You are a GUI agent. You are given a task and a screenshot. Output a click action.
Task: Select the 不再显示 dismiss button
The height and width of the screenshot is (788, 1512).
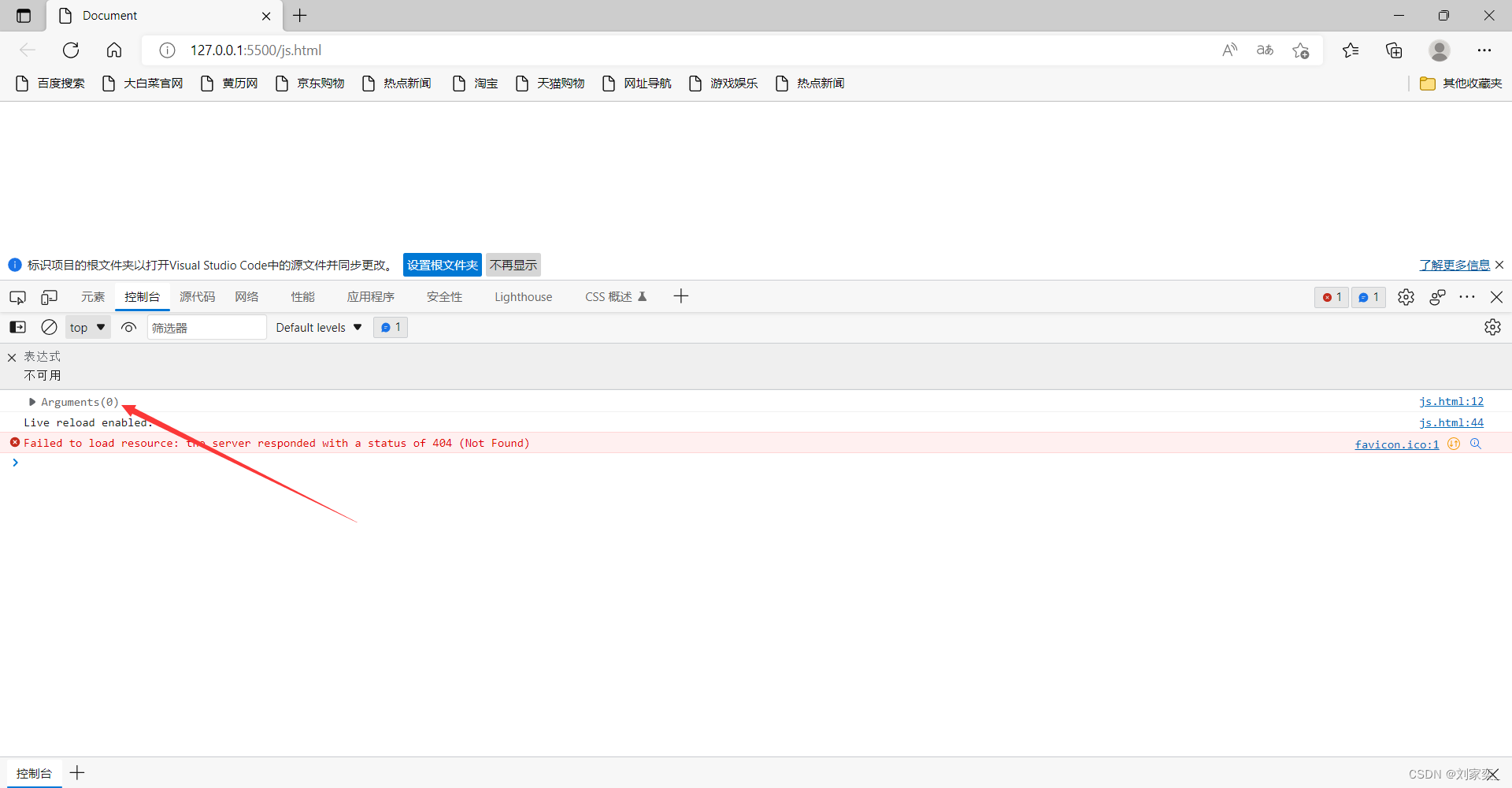pos(513,265)
